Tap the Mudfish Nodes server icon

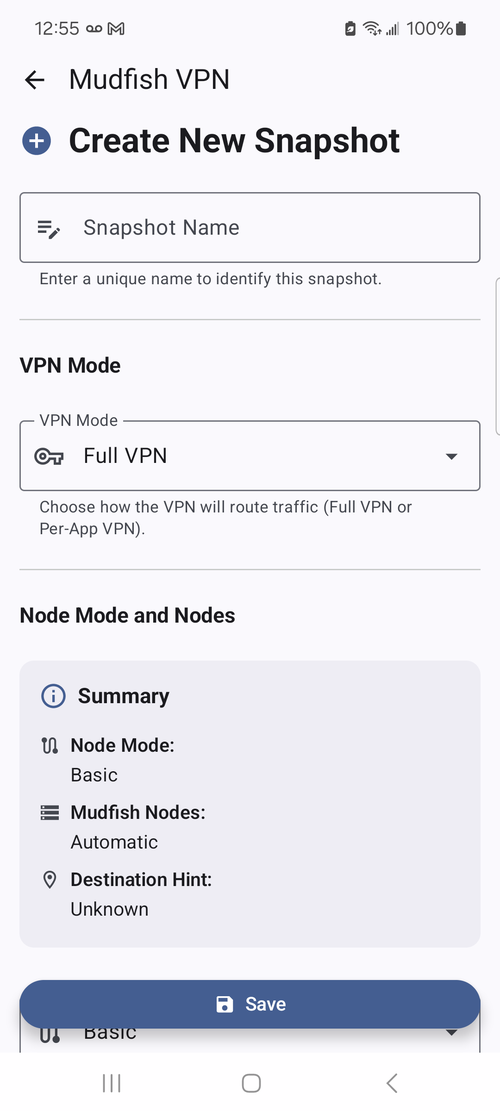tap(50, 813)
